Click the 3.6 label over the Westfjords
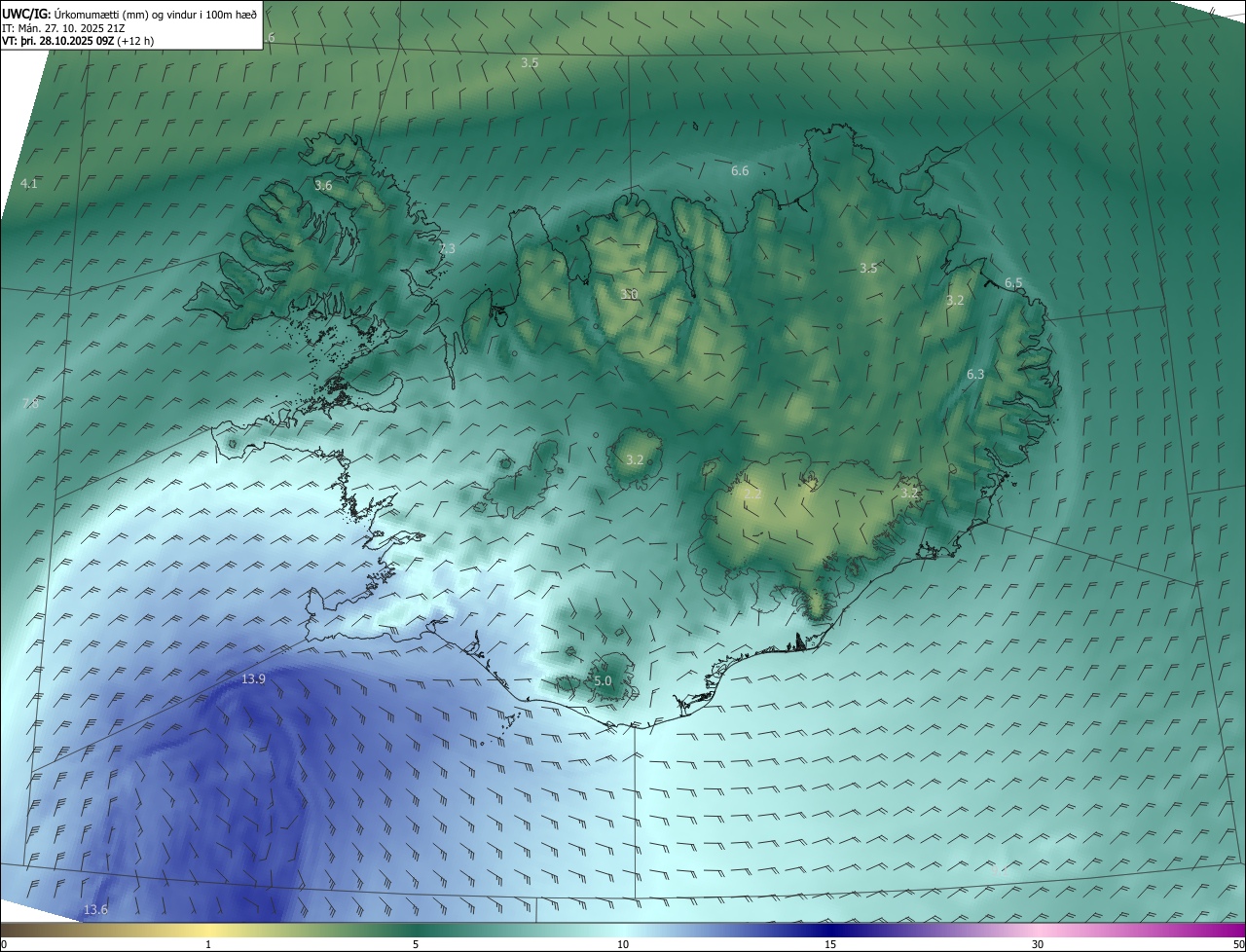This screenshot has width=1246, height=952. point(323,185)
